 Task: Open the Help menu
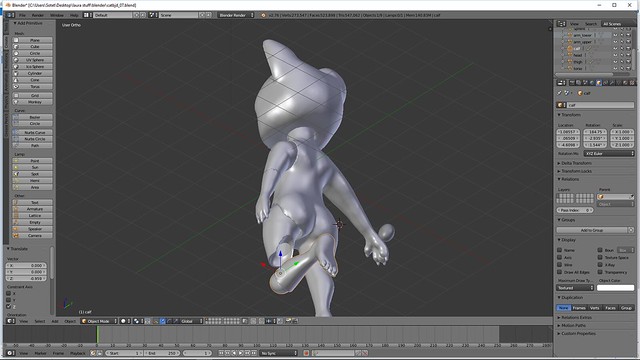click(74, 15)
